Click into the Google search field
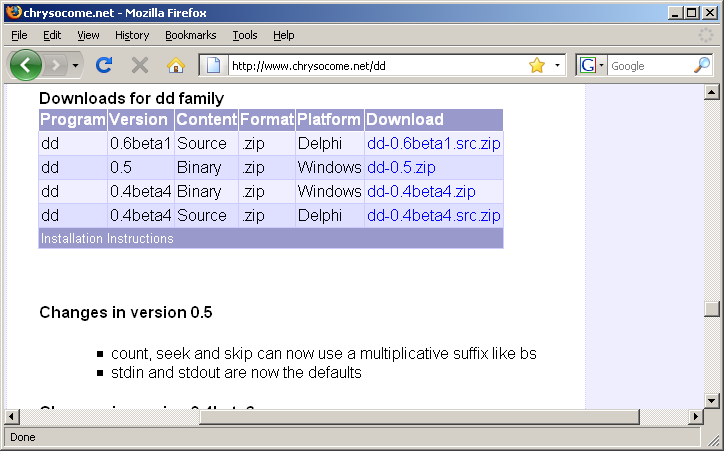 pyautogui.click(x=648, y=66)
